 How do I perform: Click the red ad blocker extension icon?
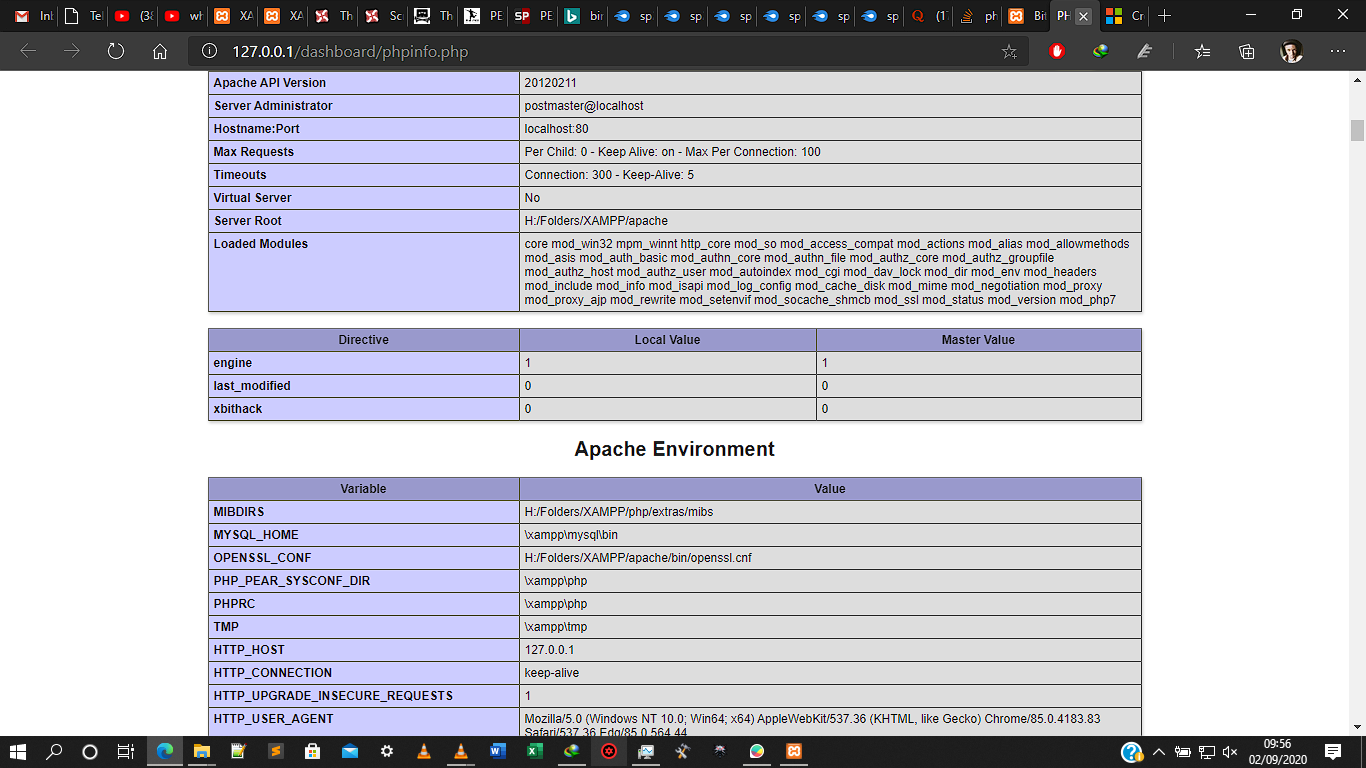point(1057,51)
